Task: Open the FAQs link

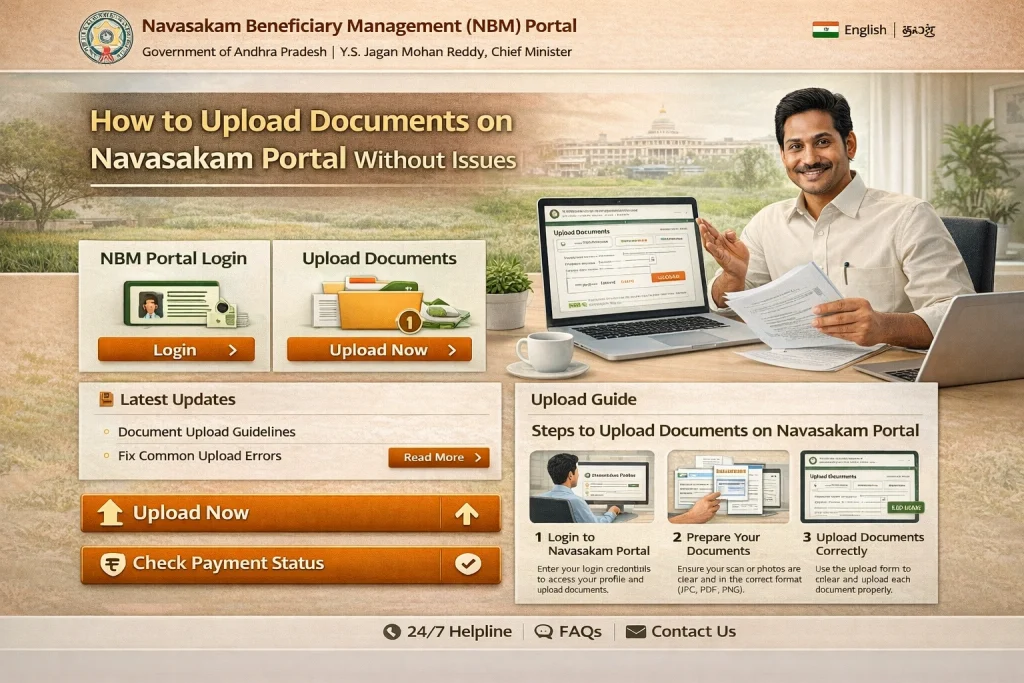Action: point(580,631)
